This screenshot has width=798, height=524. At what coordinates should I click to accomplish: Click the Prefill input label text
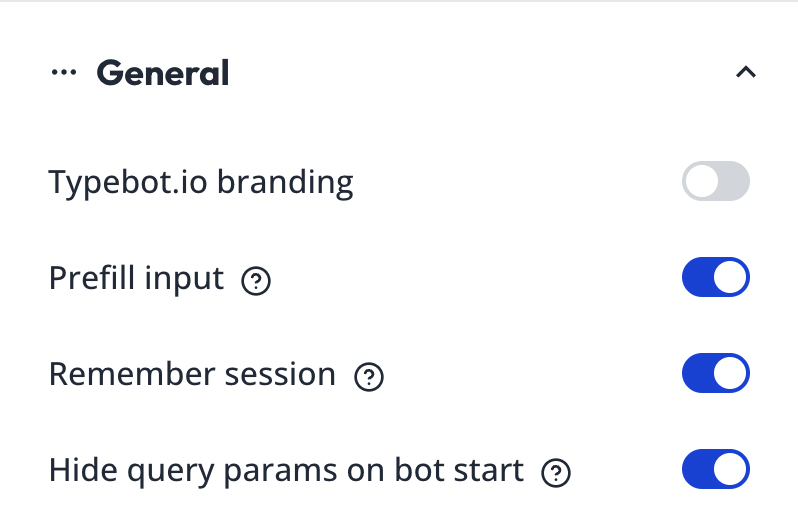pyautogui.click(x=136, y=278)
